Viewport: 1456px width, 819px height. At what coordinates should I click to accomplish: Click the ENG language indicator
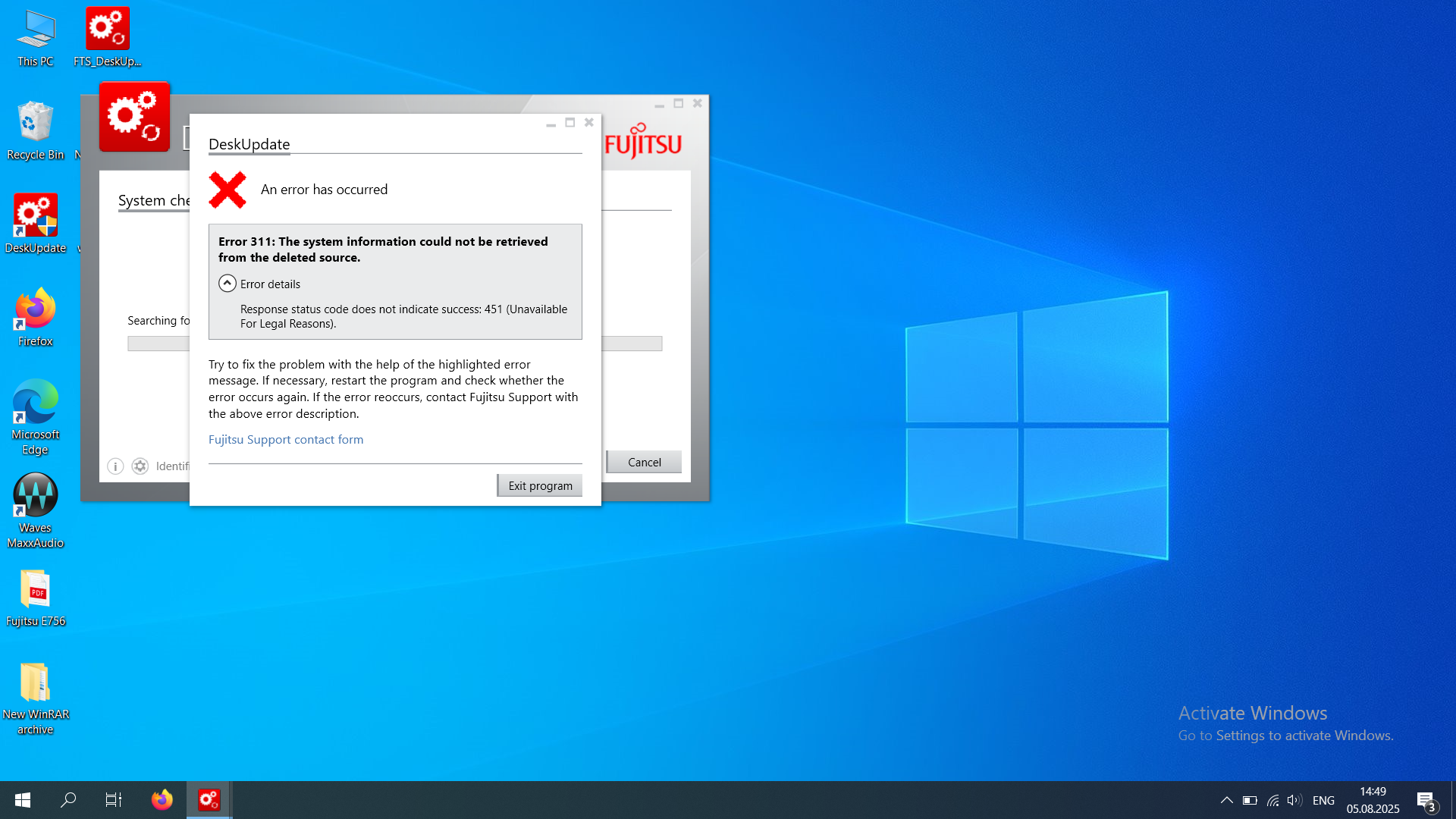pos(1323,801)
